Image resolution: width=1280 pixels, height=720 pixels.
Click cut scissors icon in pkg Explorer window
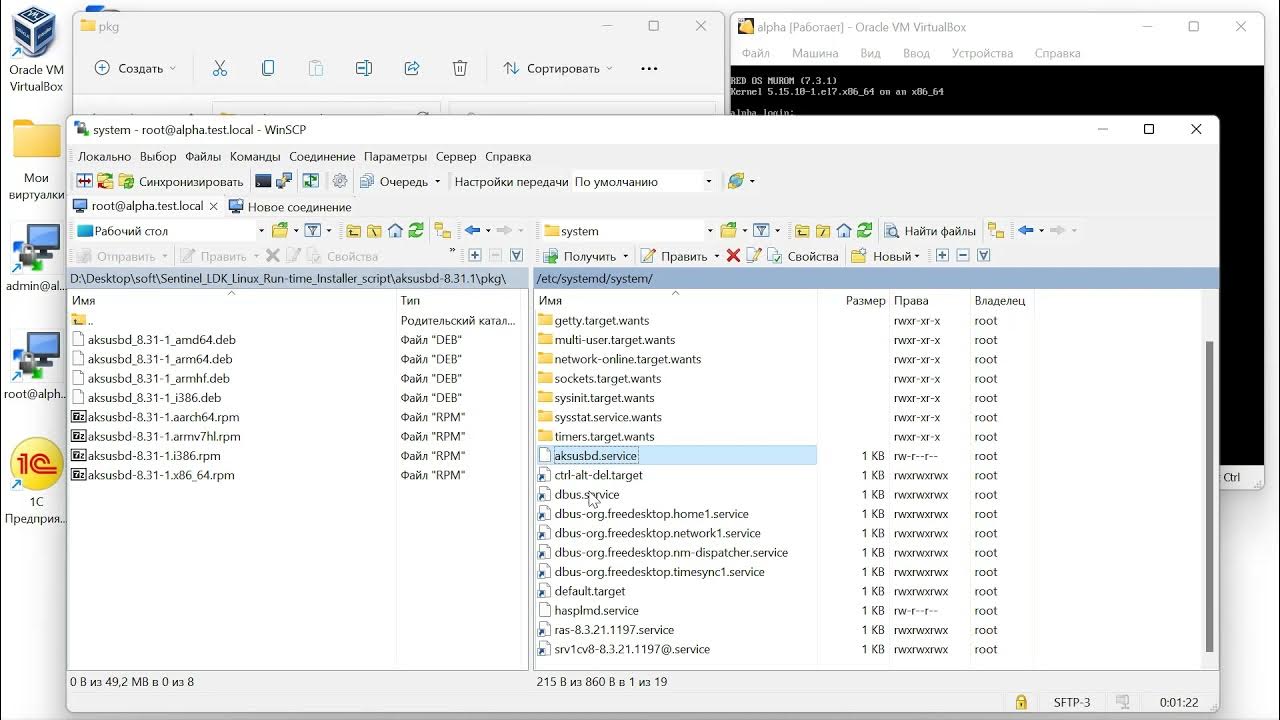(x=220, y=68)
